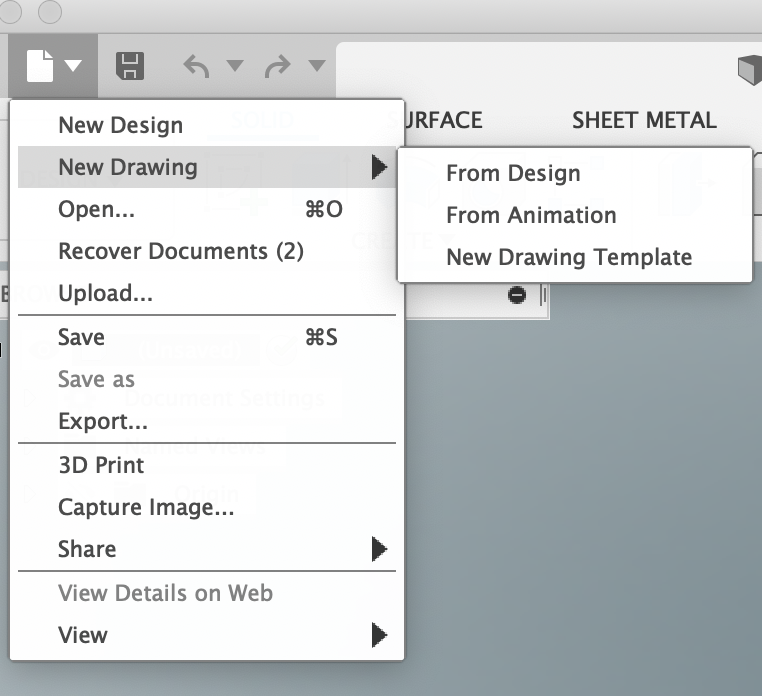
Task: Click the Save floppy disk icon
Action: coord(130,66)
